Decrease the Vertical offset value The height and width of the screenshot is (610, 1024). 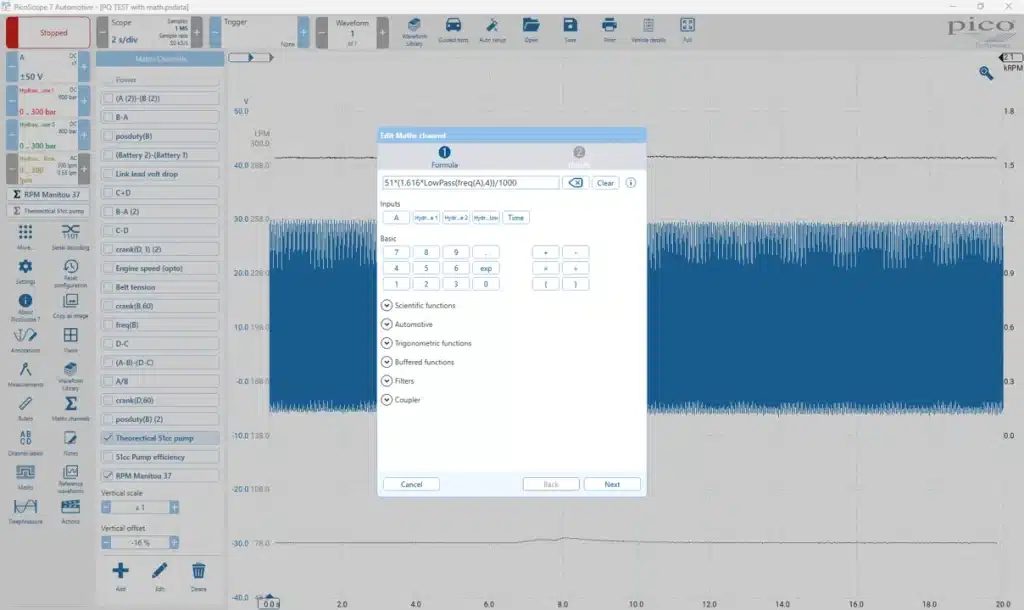coord(106,542)
